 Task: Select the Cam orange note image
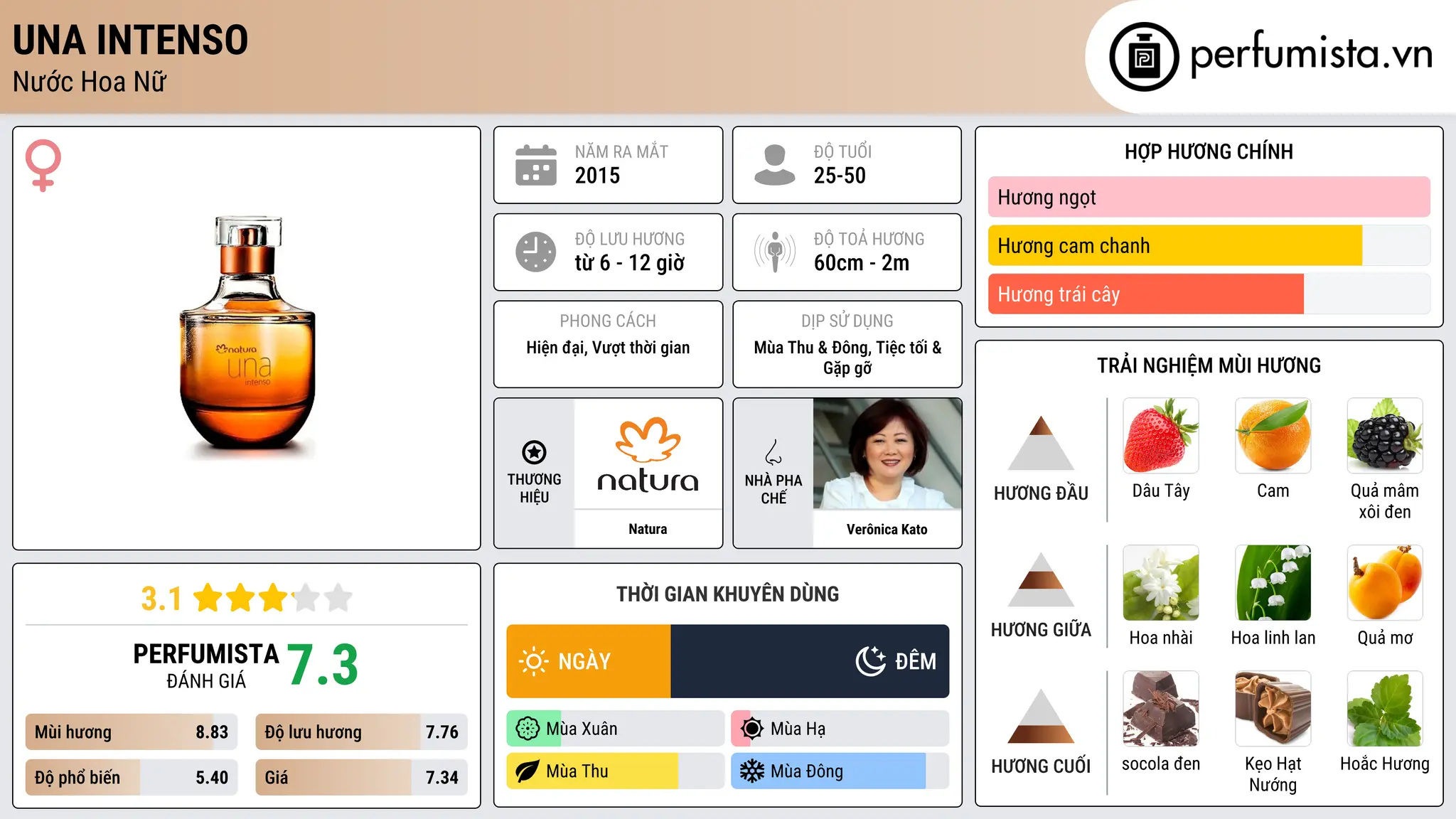(1273, 436)
